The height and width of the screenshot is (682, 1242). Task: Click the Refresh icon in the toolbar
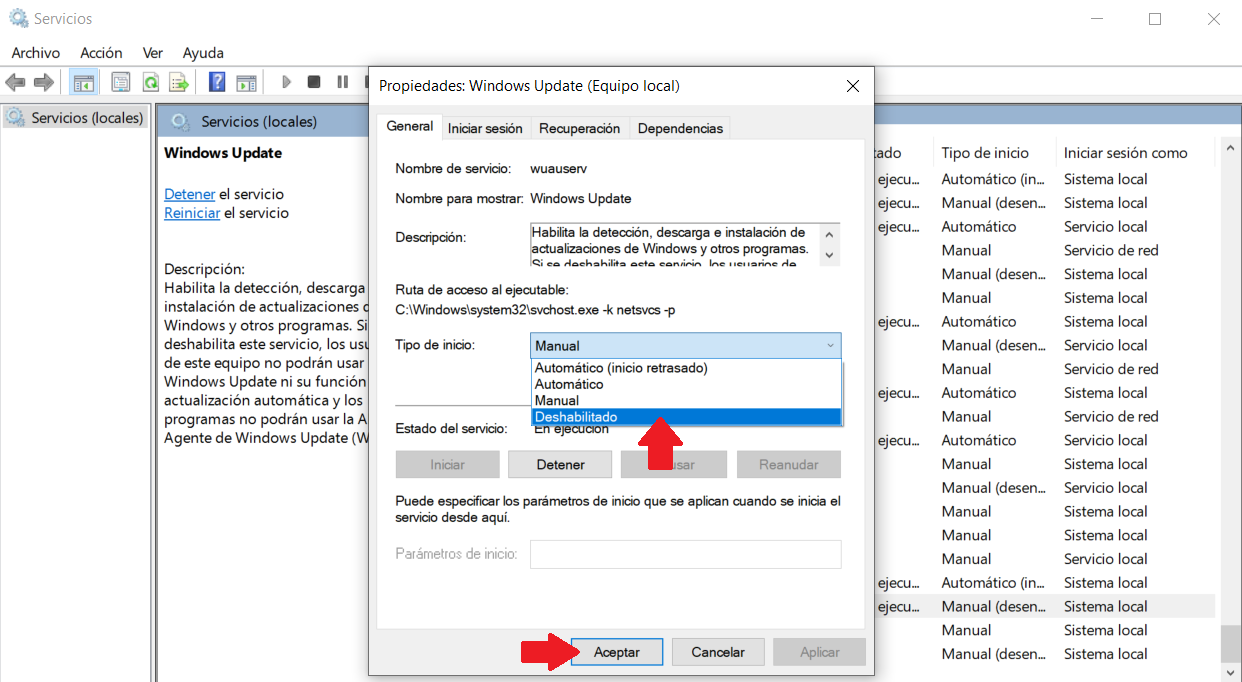coord(151,81)
